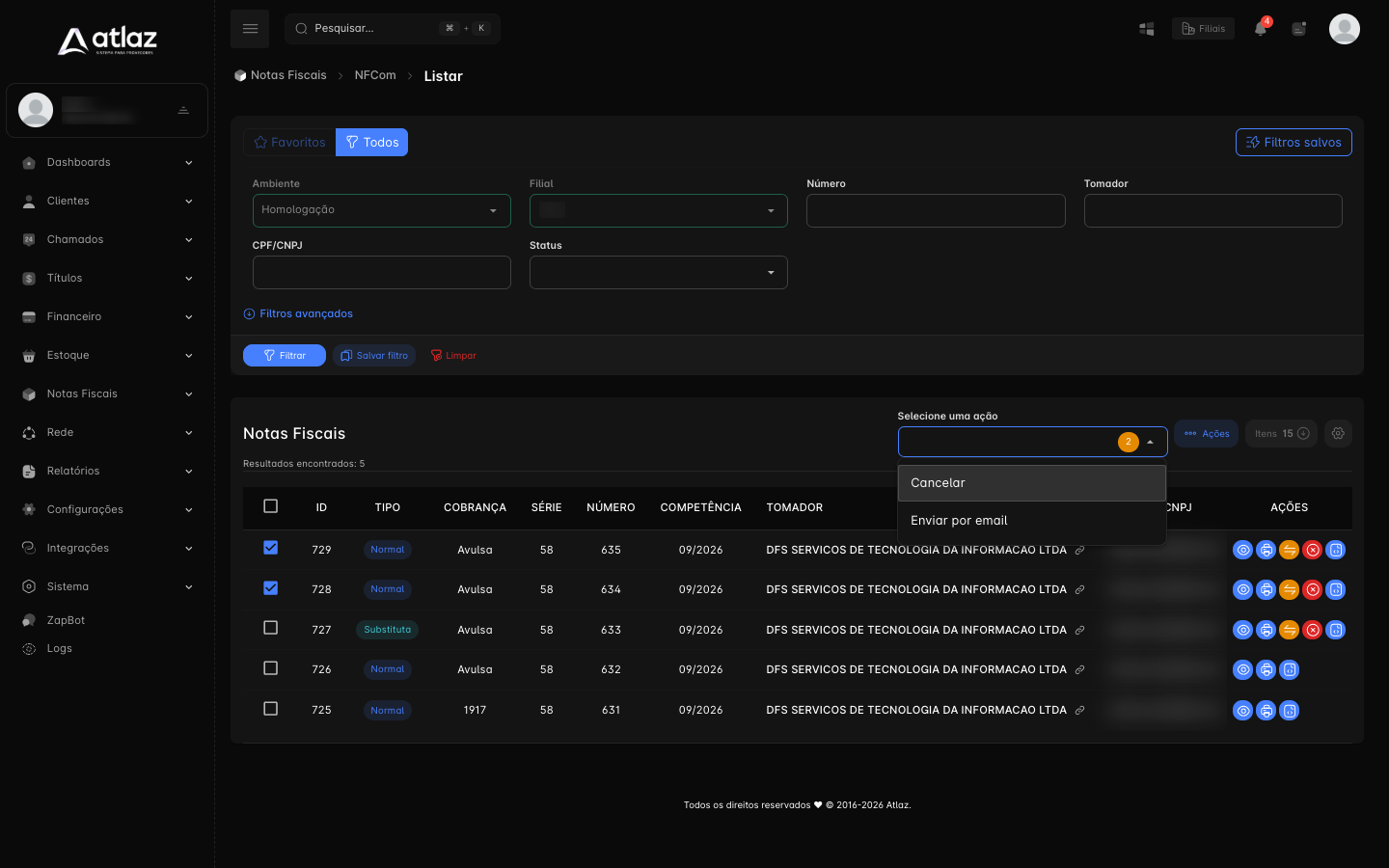Open the Filial dropdown
Screen dimensions: 1389x868
(x=659, y=210)
